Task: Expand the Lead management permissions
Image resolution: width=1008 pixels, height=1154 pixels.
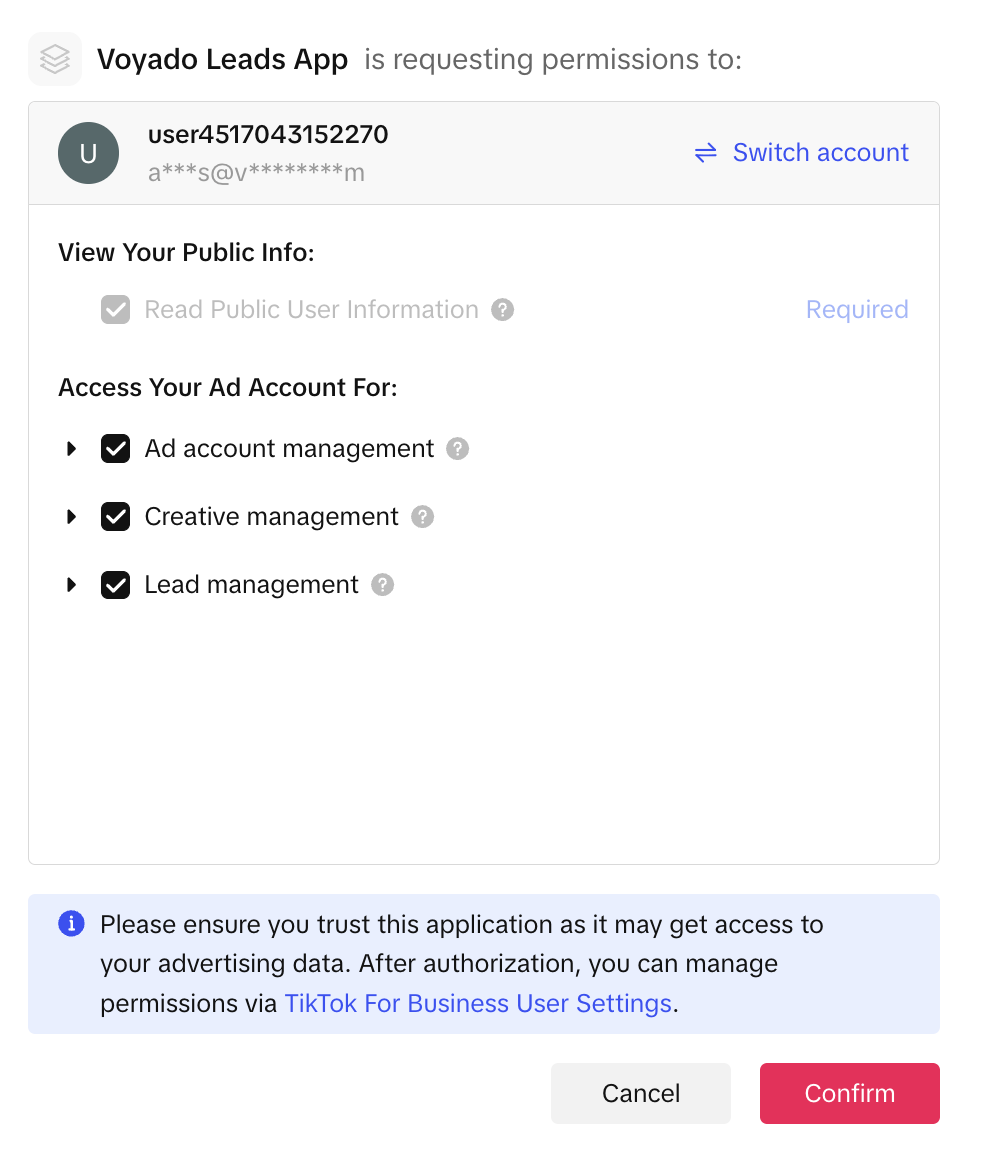Action: (x=71, y=585)
